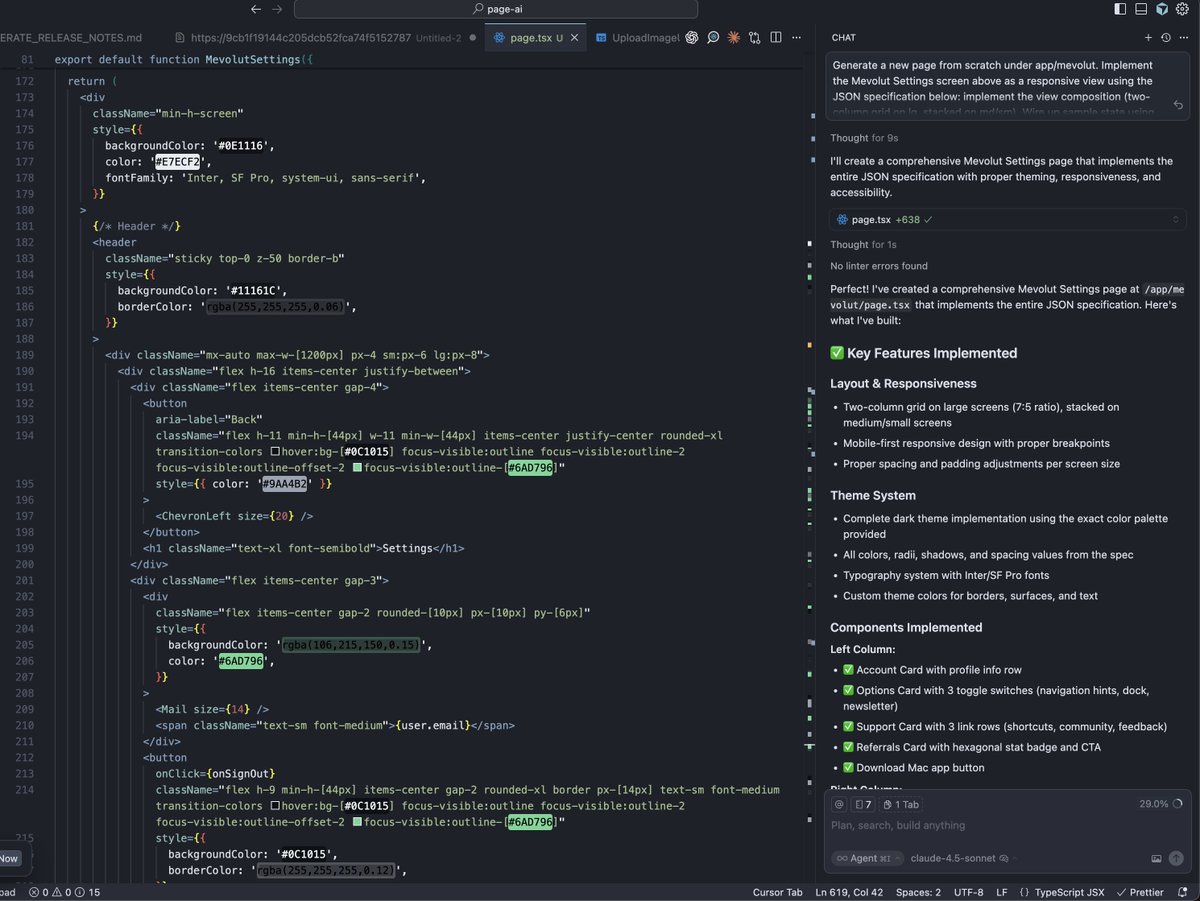Screen dimensions: 1200x901
Task: Click the chat search icon in editor toolbar
Action: tap(713, 37)
